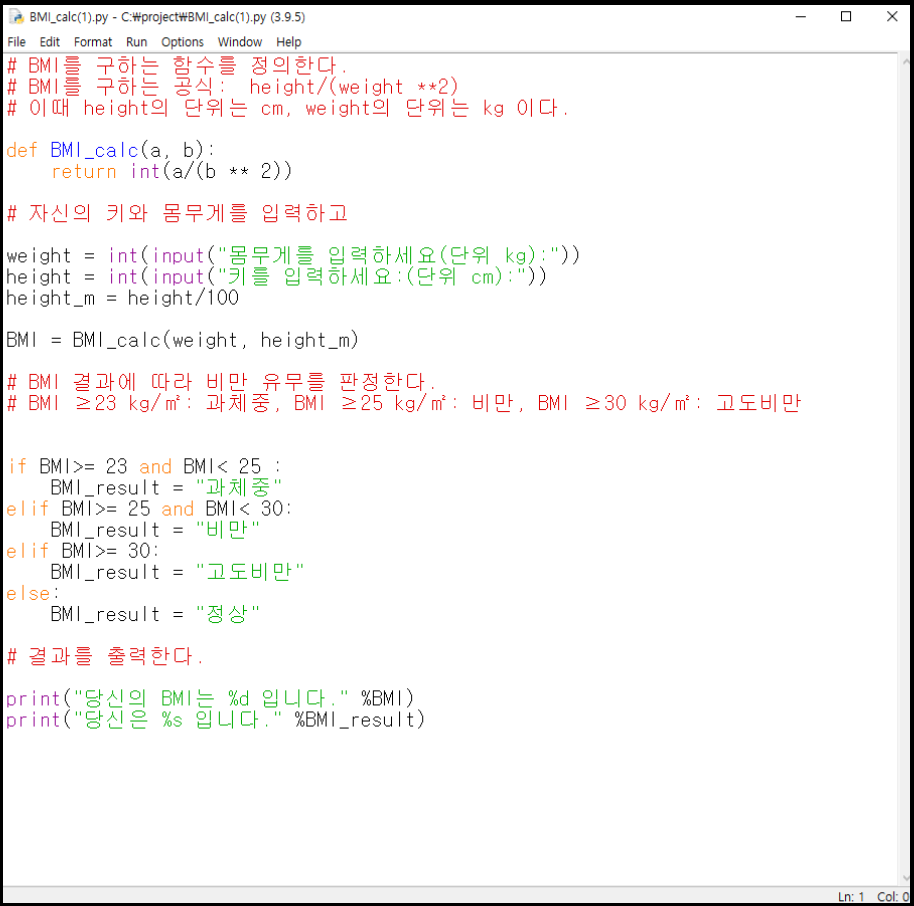Viewport: 914px width, 906px height.
Task: Click the height = int(input(...)) line
Action: click(277, 277)
